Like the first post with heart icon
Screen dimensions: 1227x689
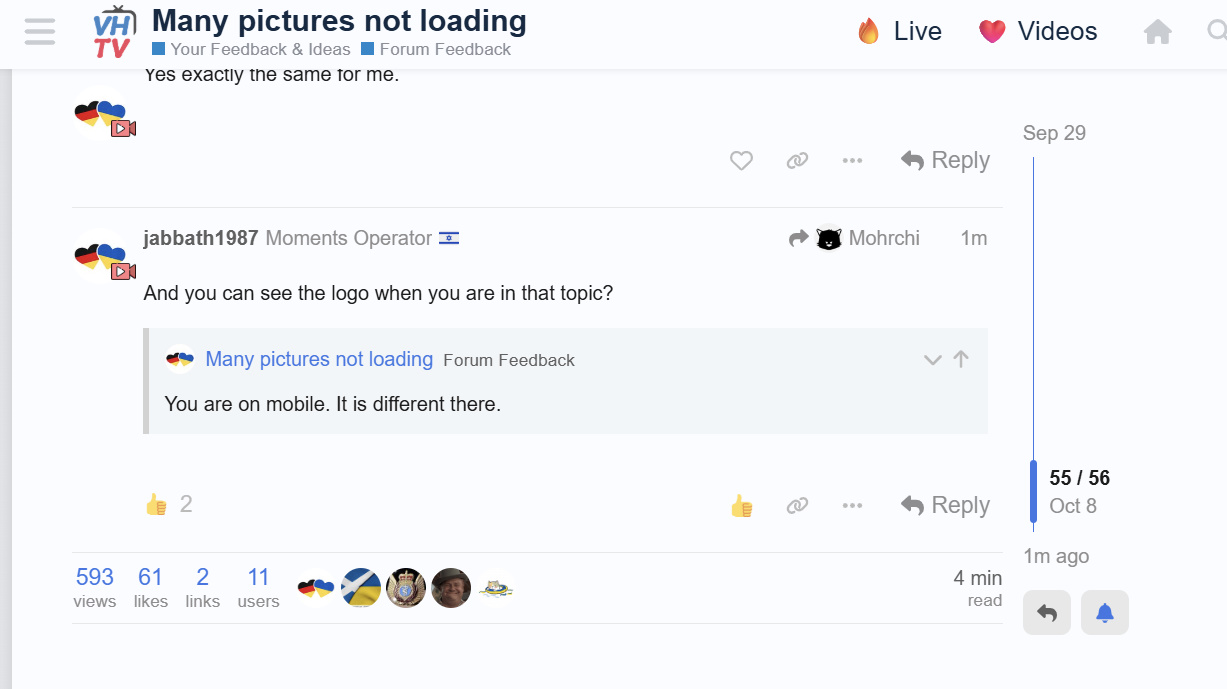741,160
